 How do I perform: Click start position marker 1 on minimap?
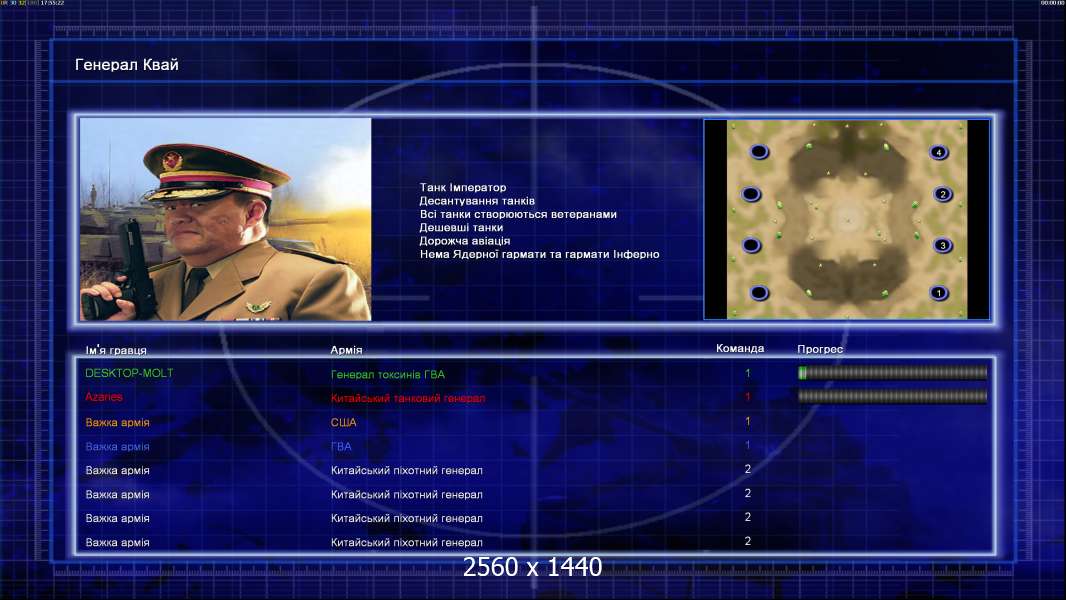click(939, 293)
